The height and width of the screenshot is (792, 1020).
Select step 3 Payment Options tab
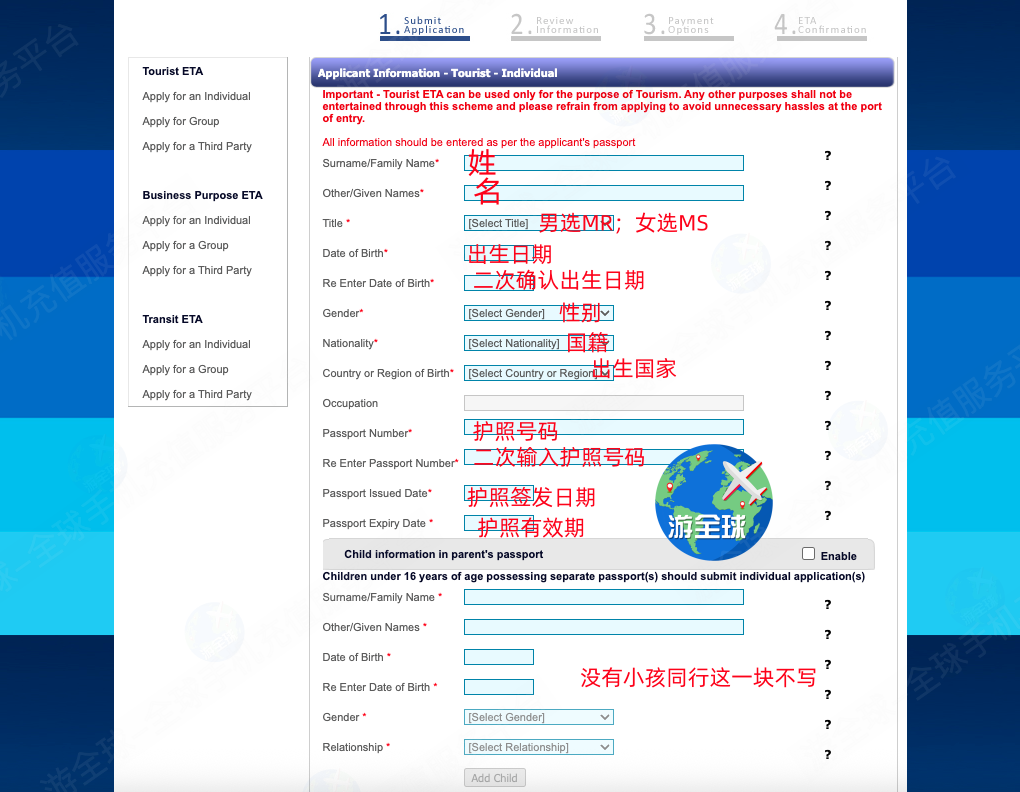point(688,26)
